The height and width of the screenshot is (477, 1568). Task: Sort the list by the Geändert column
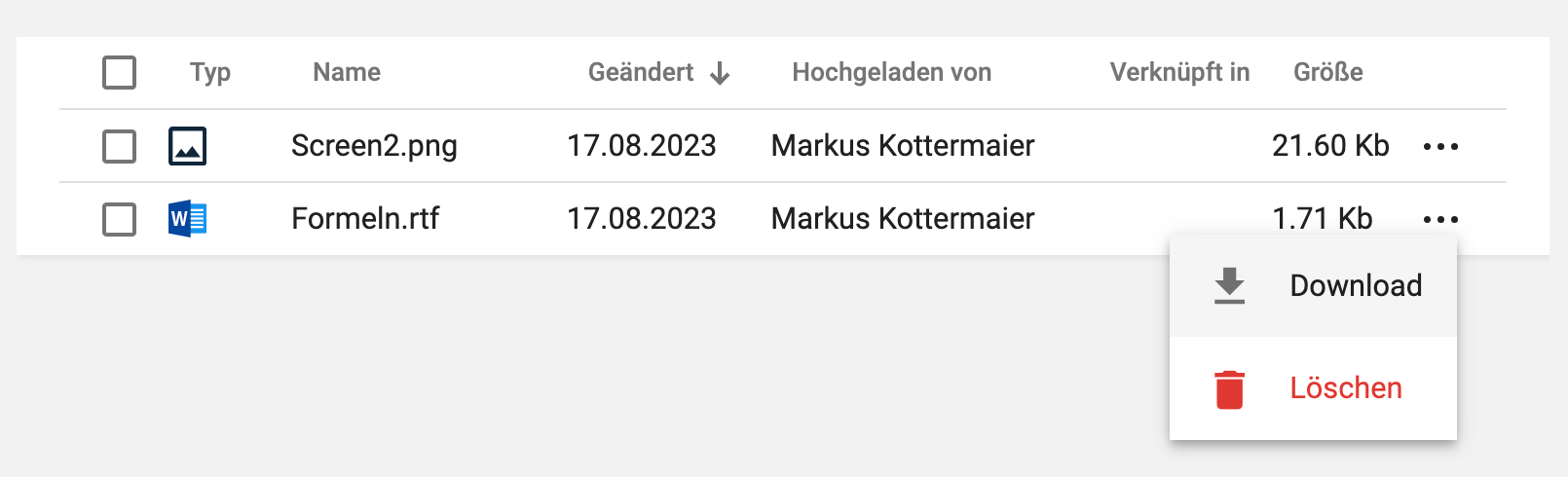point(641,72)
